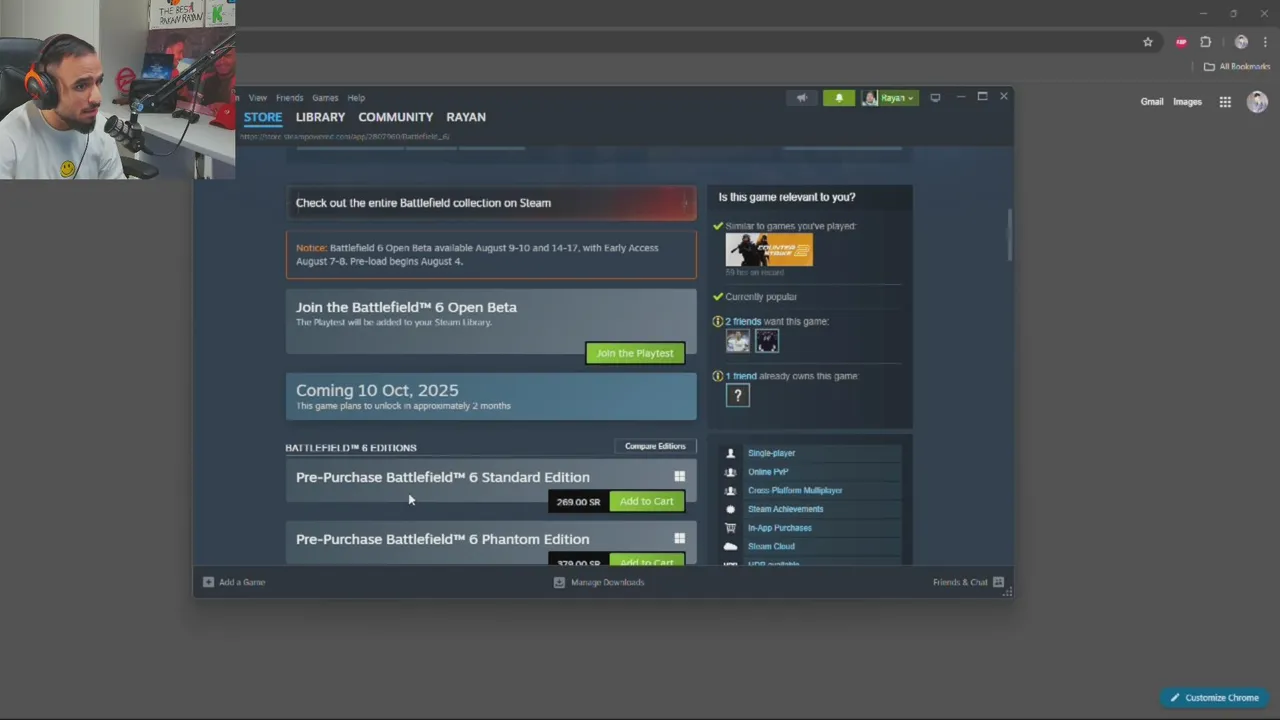Open the Help menu in Steam
Screen dimensions: 1280x720
(x=356, y=98)
